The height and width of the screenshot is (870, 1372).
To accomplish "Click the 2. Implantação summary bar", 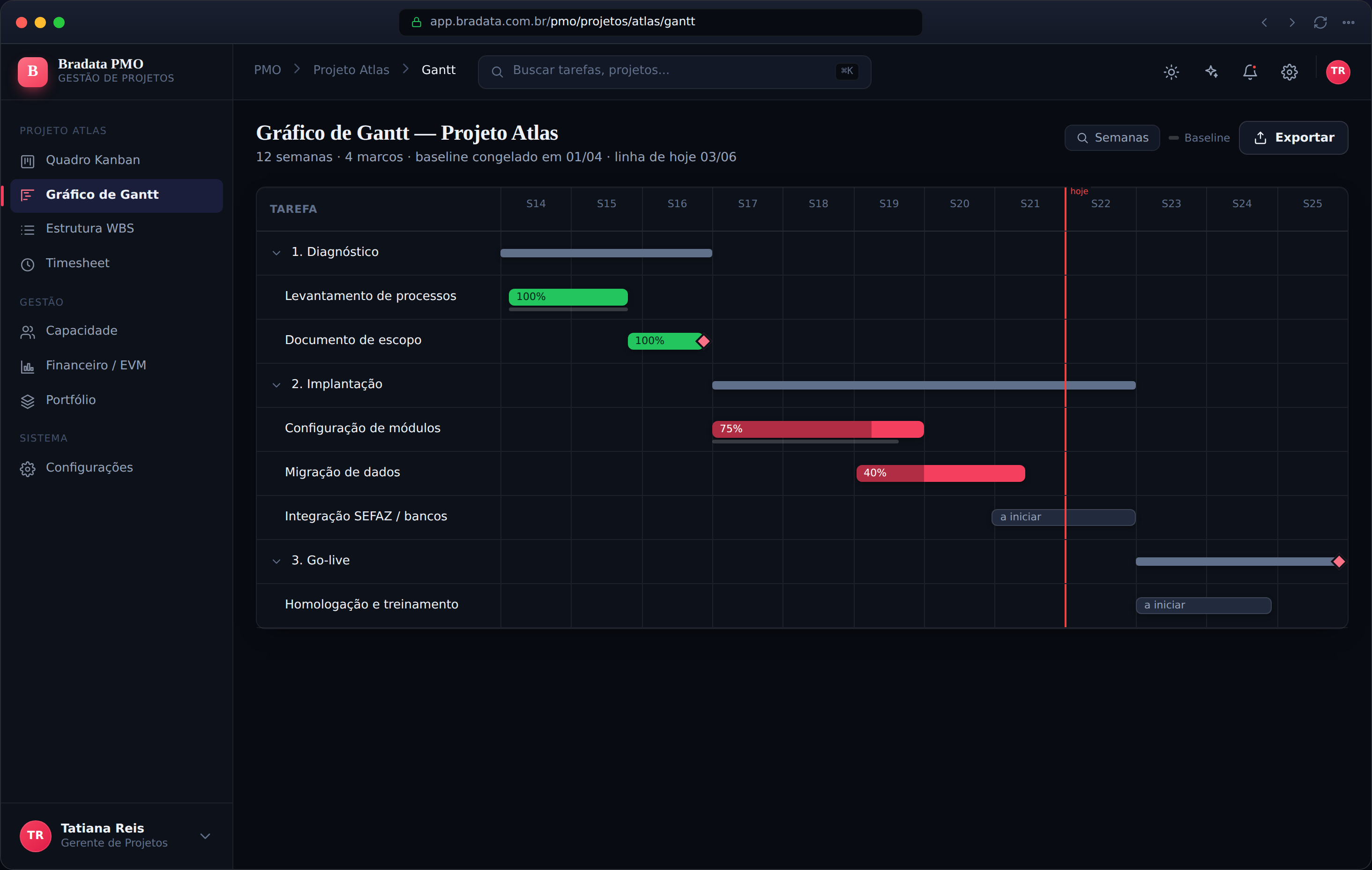I will click(x=924, y=385).
